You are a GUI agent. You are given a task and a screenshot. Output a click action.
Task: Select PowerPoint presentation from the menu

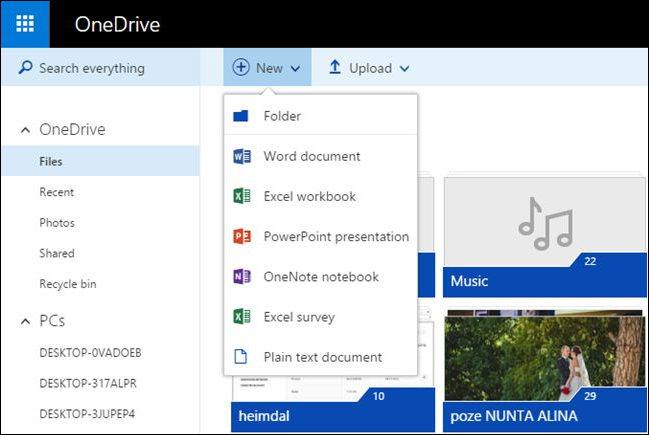[x=320, y=236]
